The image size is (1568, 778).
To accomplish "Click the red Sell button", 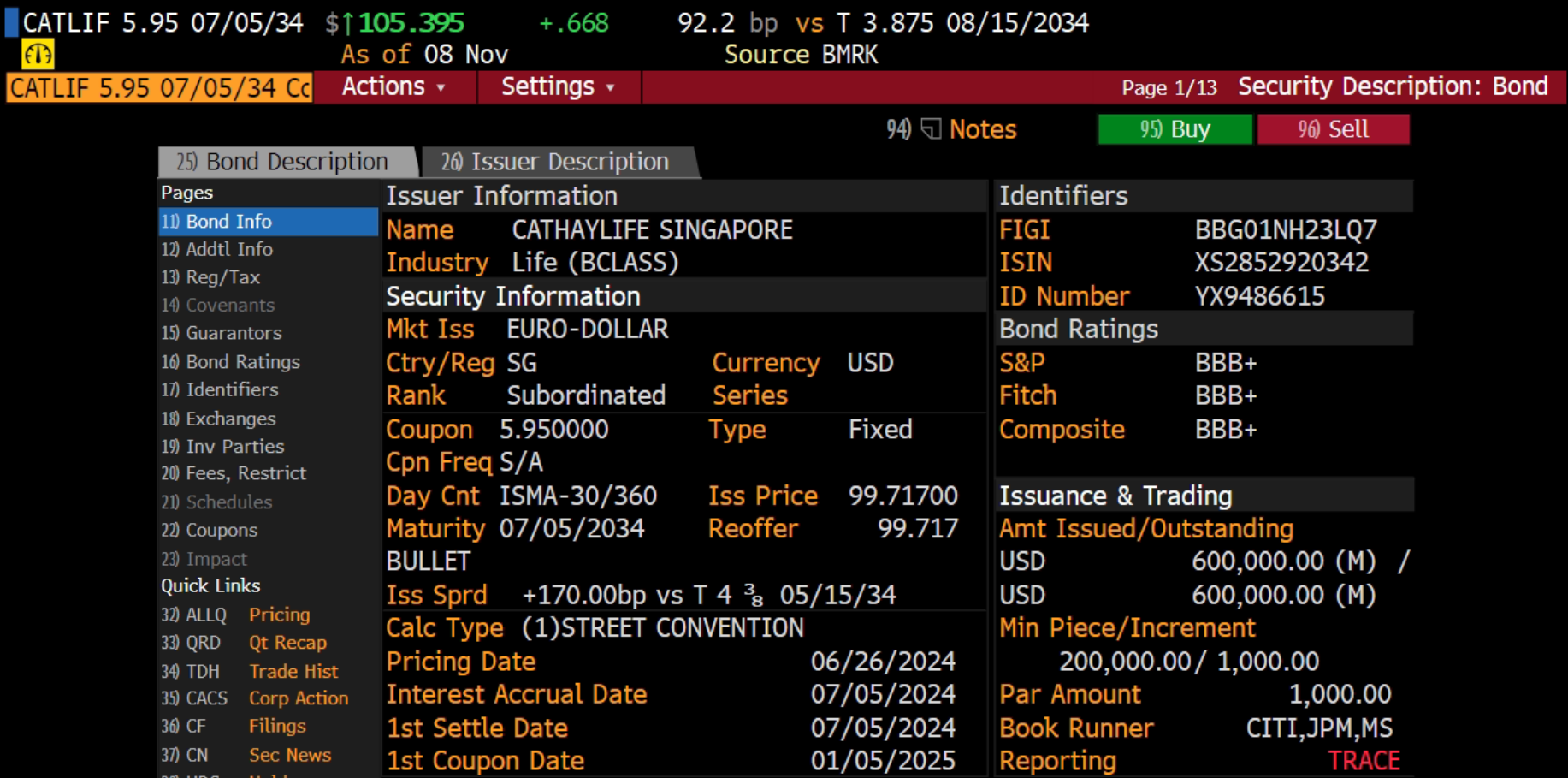I will pyautogui.click(x=1333, y=129).
